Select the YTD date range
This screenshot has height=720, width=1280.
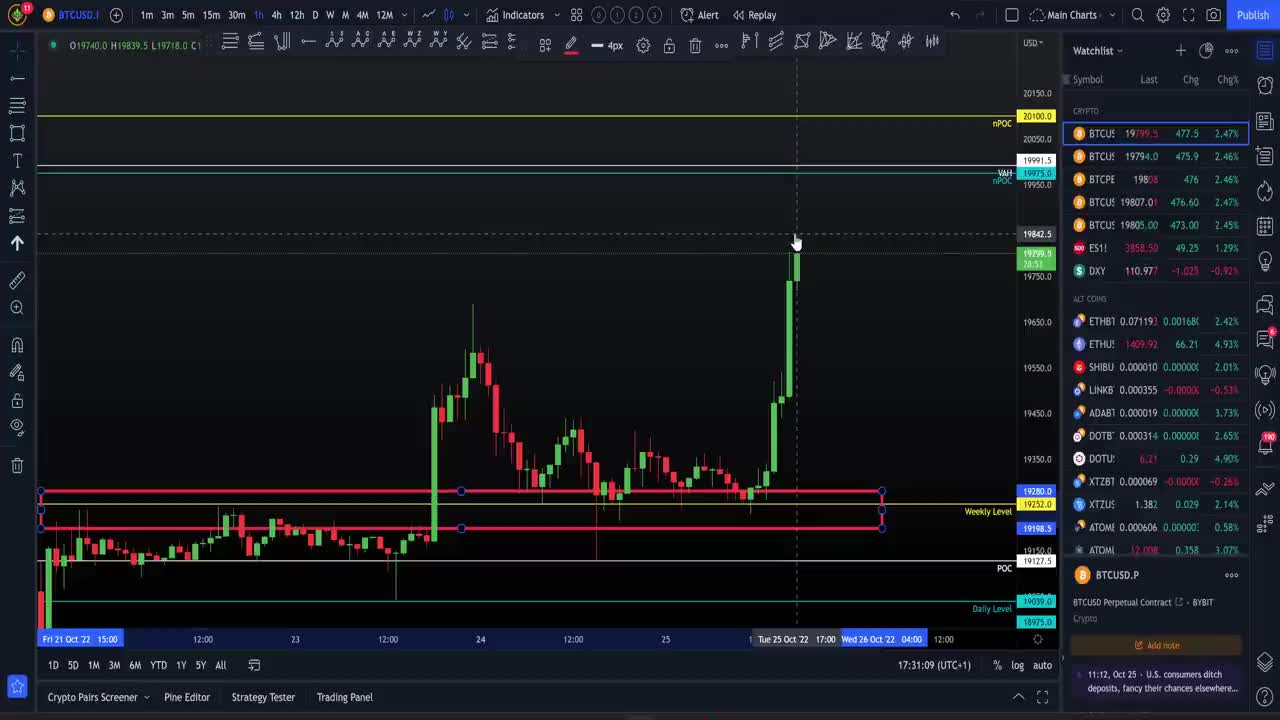click(158, 665)
